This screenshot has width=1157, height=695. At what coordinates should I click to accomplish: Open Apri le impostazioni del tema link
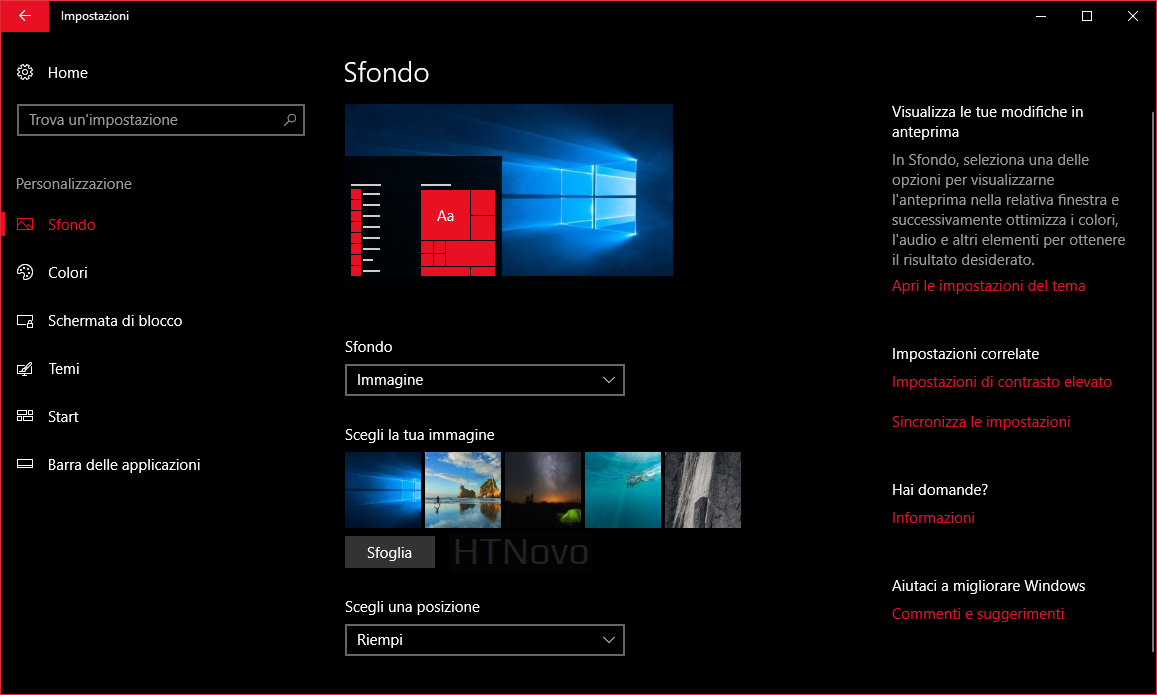[x=988, y=286]
